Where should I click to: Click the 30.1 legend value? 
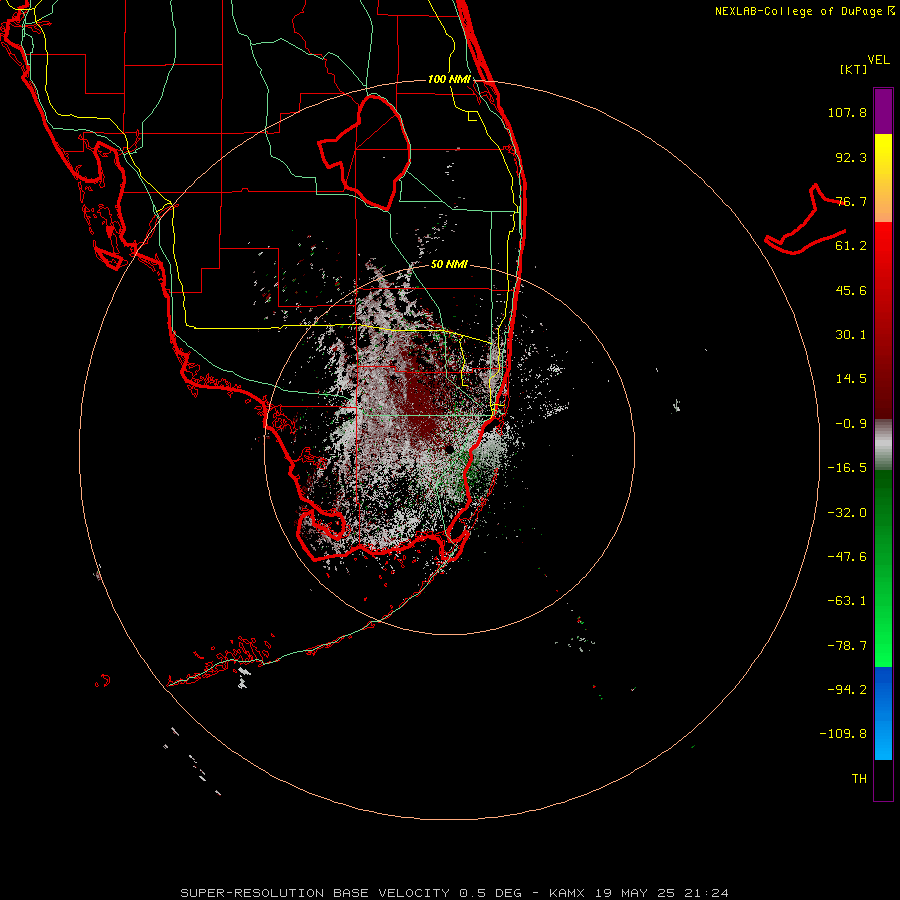tap(851, 335)
